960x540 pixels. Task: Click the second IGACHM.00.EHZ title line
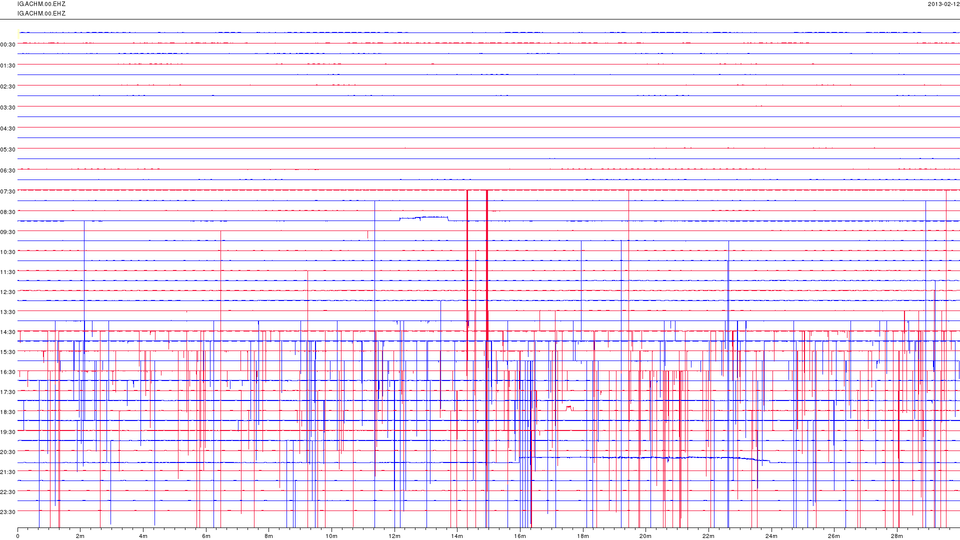[x=41, y=13]
